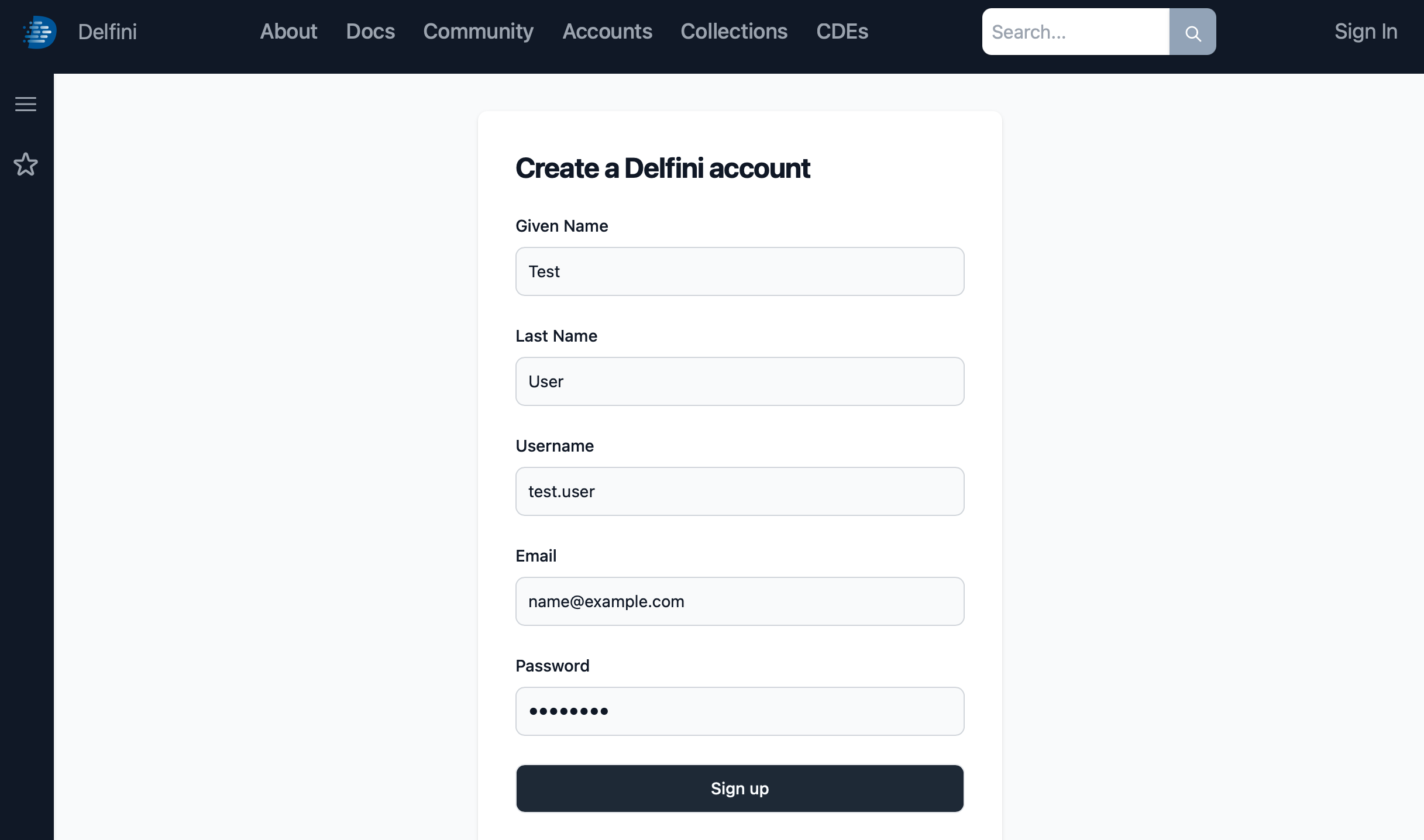The height and width of the screenshot is (840, 1424).
Task: Click the Delfini brand name text
Action: [x=107, y=32]
